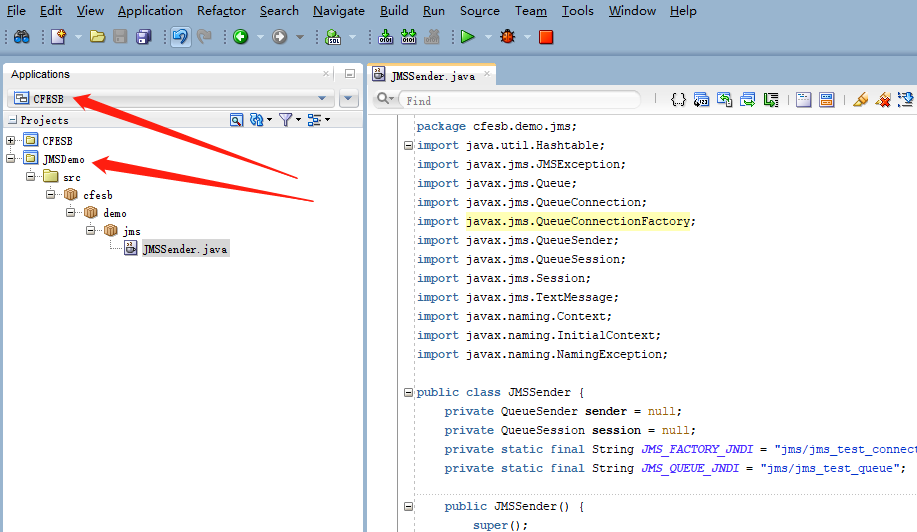Viewport: 917px width, 532px height.
Task: Create a new file with New icon
Action: click(x=58, y=37)
